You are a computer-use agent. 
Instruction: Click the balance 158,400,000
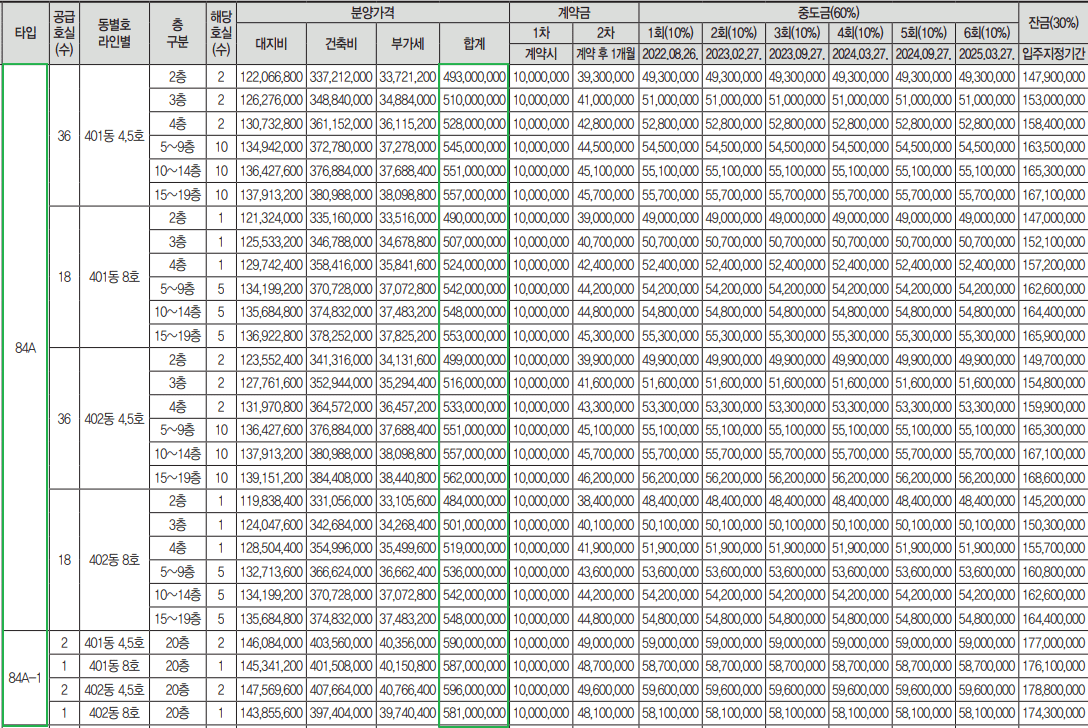point(1053,124)
